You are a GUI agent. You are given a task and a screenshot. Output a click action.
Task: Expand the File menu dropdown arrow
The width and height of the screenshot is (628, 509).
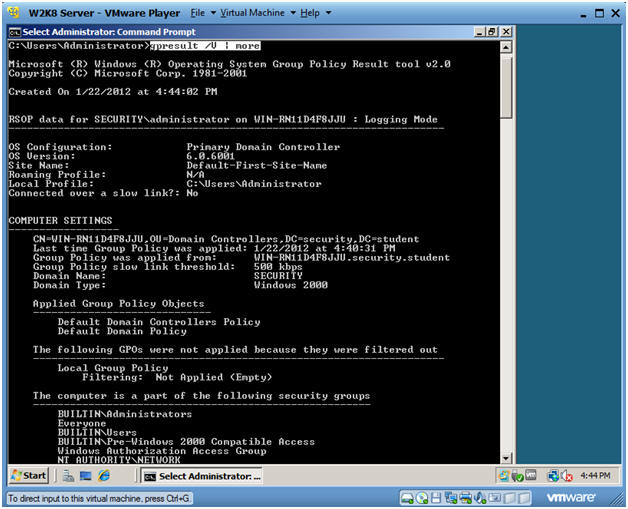213,13
